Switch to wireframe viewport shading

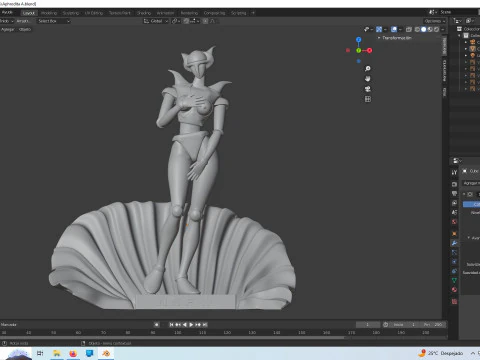417,29
